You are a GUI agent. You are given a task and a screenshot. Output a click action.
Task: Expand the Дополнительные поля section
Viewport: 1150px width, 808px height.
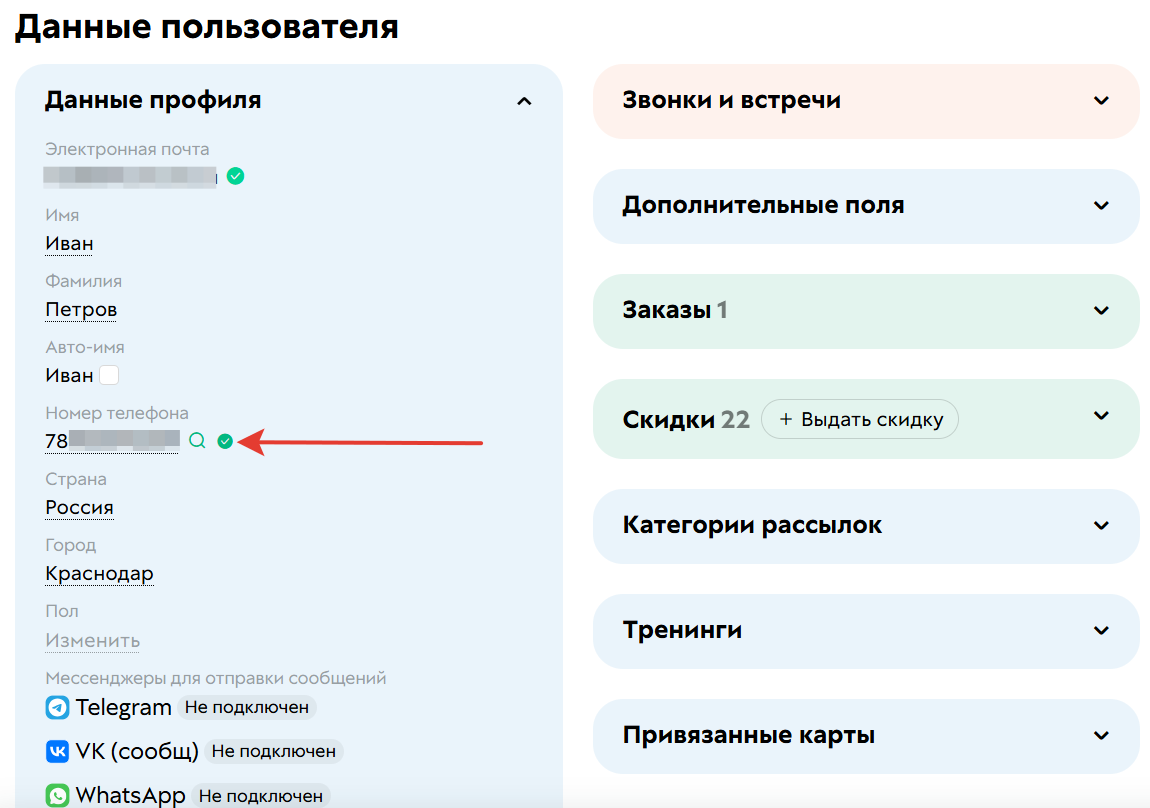pyautogui.click(x=1101, y=206)
